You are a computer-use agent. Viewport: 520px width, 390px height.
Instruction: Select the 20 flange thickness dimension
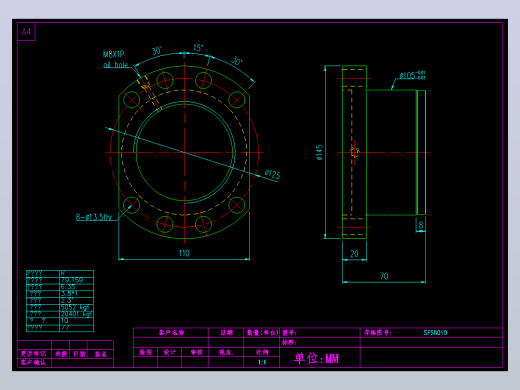point(354,254)
